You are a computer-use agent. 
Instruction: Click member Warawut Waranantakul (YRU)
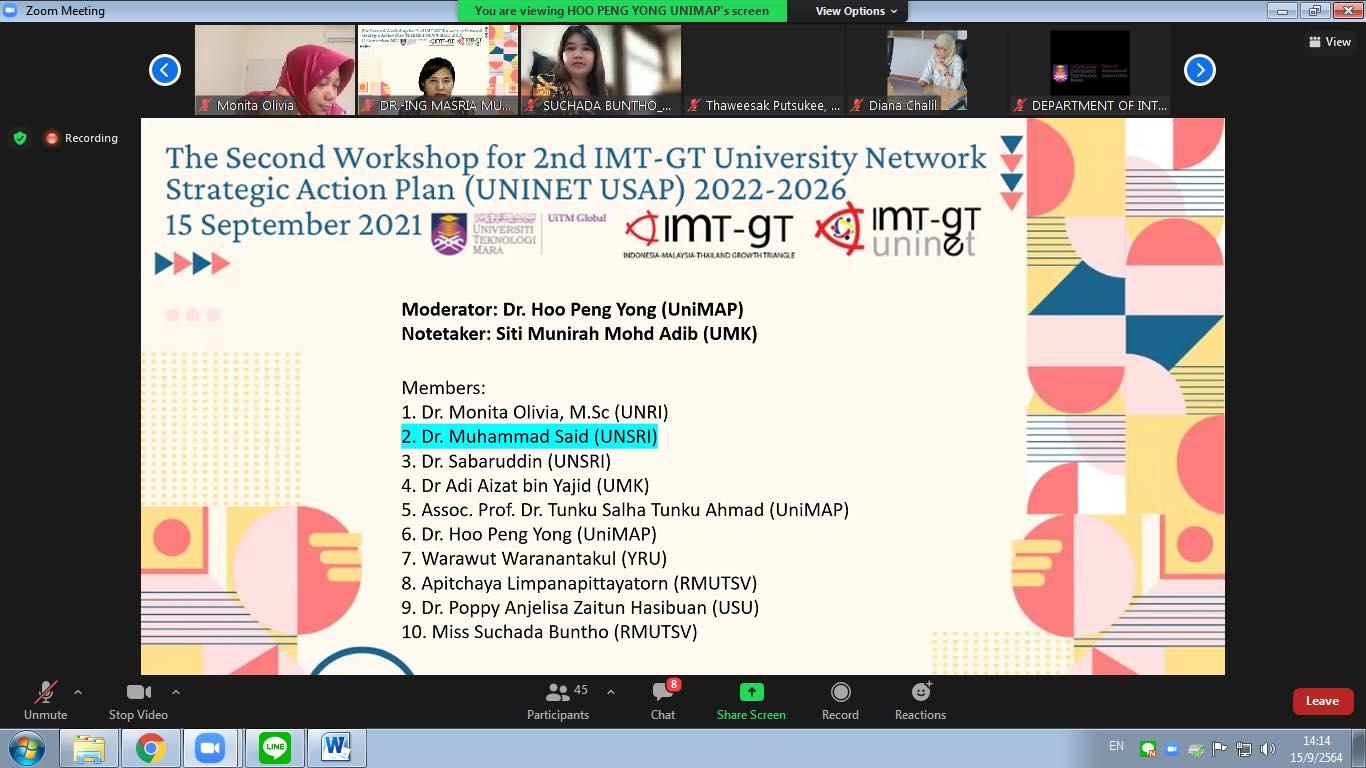[534, 559]
